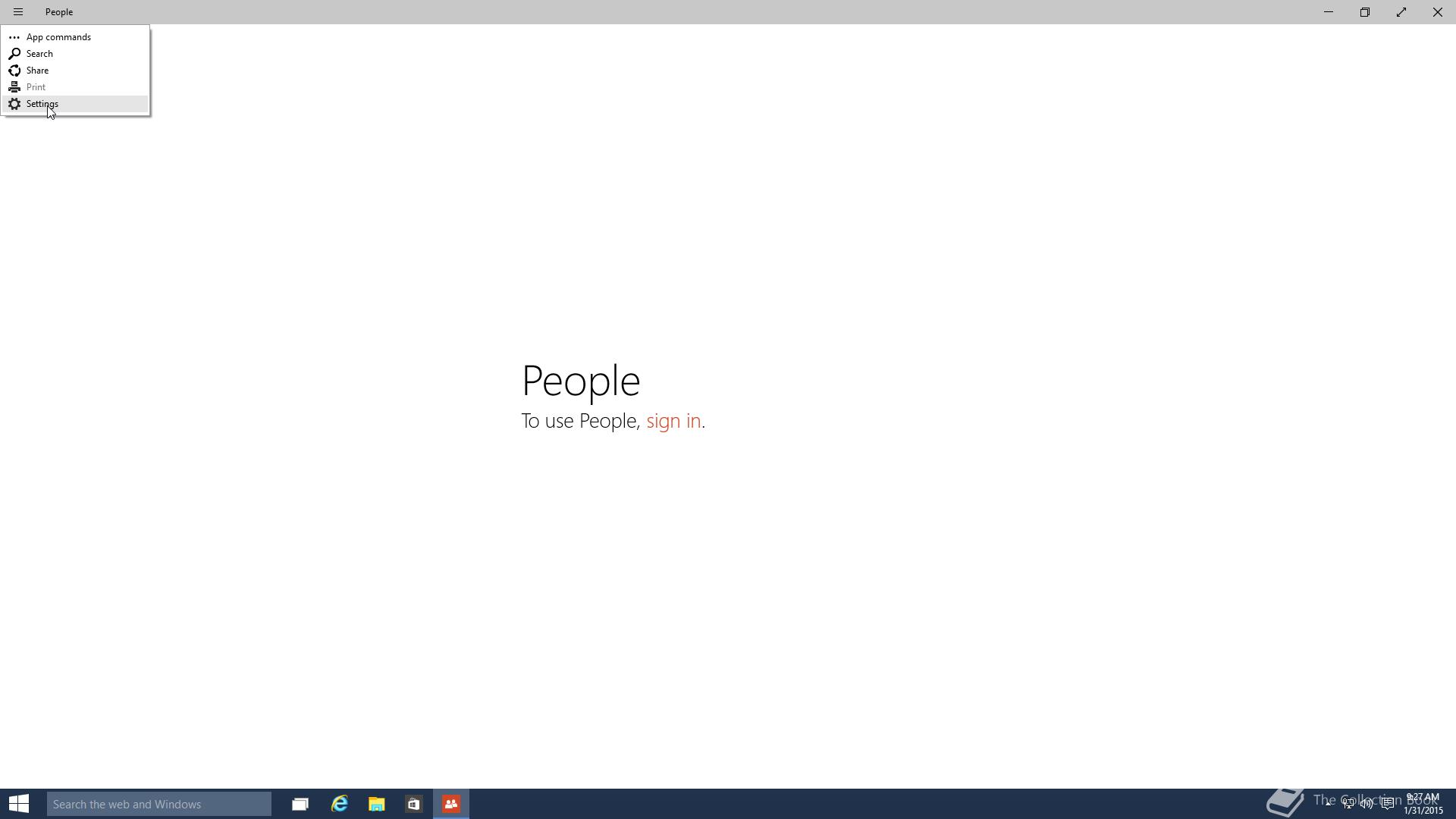Close the People window
Screen dimensions: 1456x819
(x=1438, y=12)
